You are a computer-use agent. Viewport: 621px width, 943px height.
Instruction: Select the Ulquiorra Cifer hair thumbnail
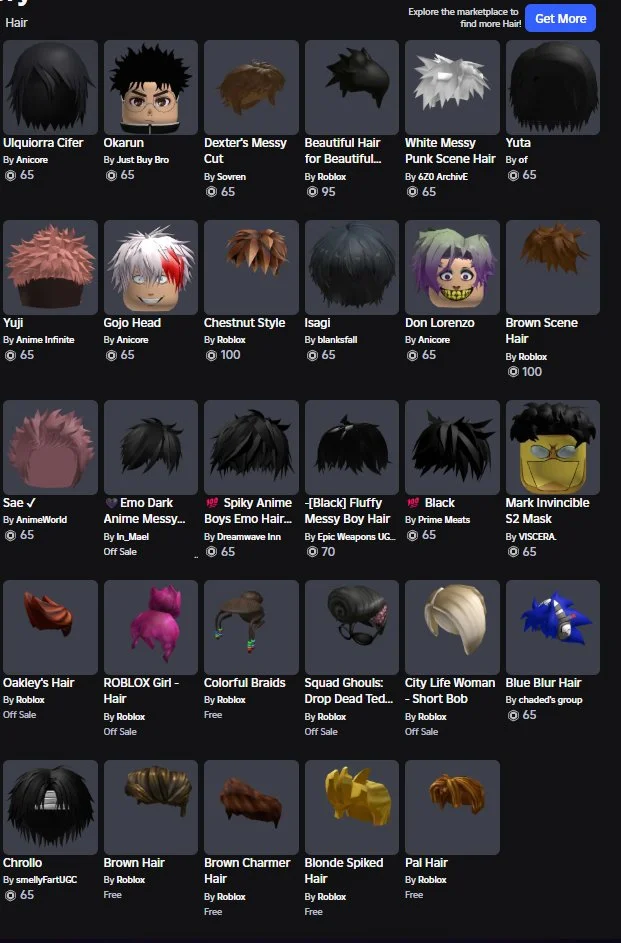click(x=50, y=87)
